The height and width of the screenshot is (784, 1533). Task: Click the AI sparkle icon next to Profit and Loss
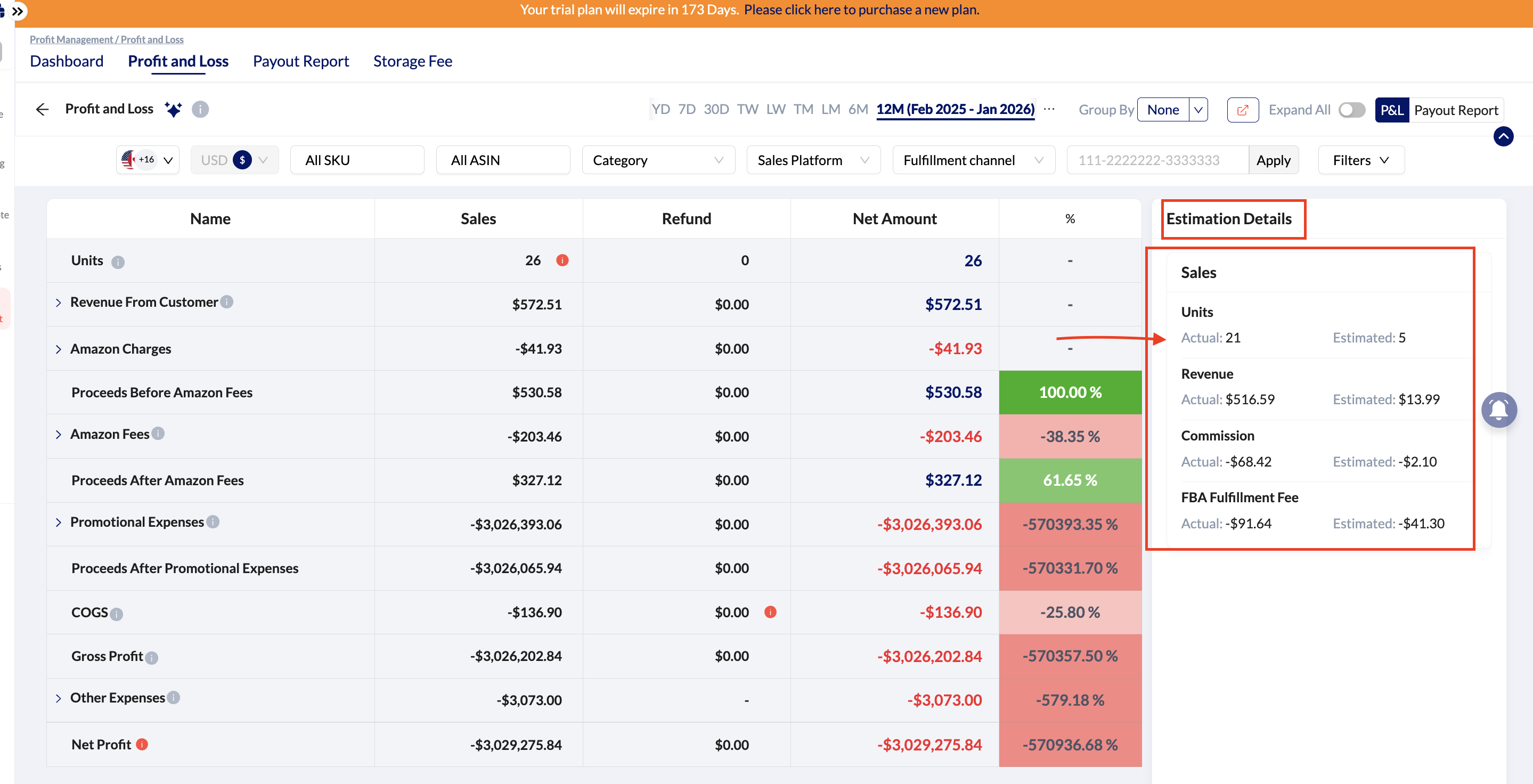173,109
